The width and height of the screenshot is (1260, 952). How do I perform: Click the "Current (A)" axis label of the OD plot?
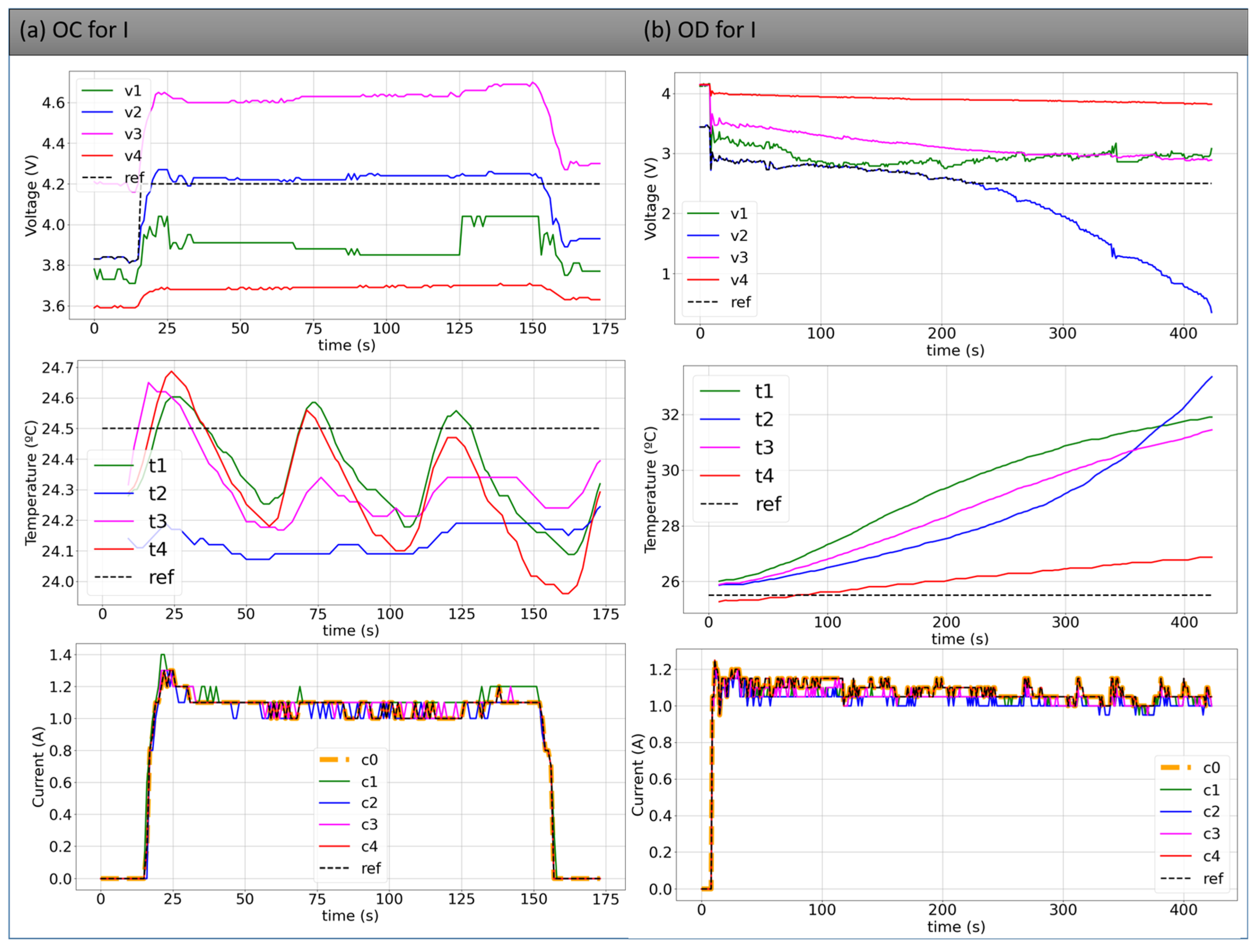tap(637, 774)
